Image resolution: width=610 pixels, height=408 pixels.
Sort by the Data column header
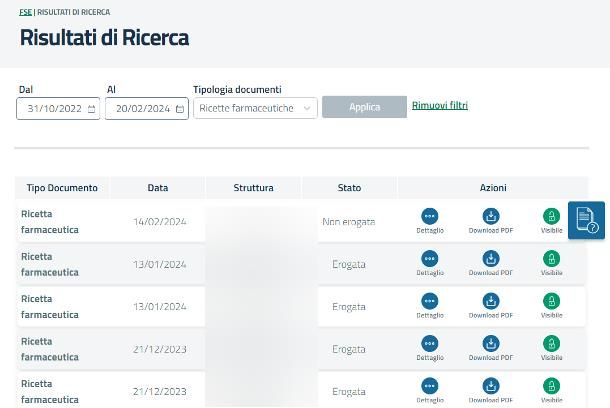158,188
